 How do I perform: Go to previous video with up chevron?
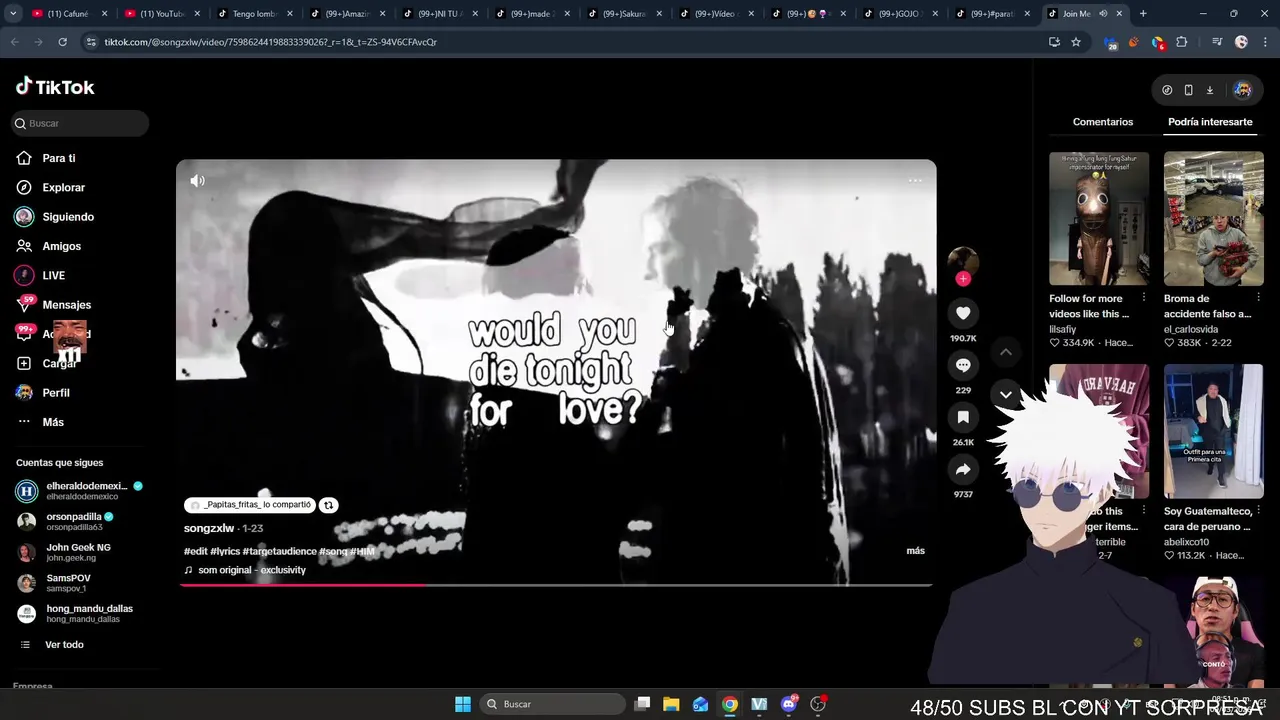click(x=1006, y=352)
